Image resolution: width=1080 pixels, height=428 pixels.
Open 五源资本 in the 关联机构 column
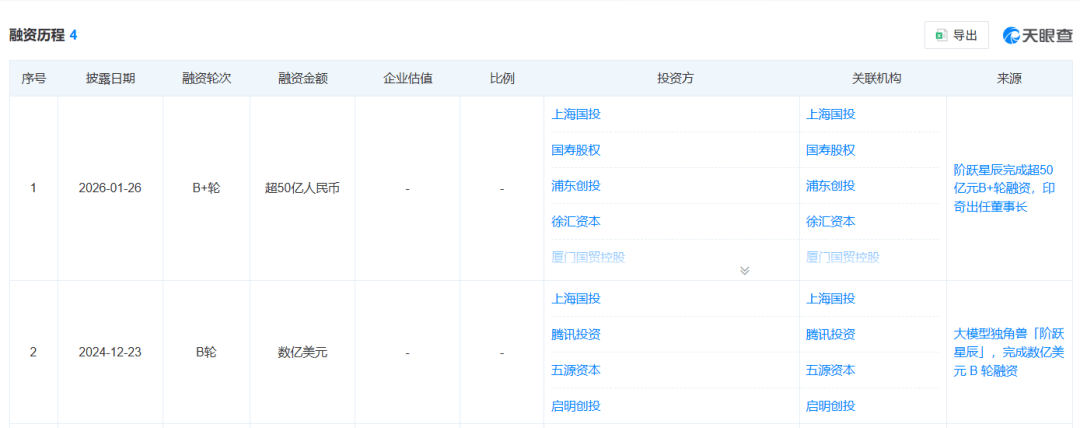[x=831, y=370]
